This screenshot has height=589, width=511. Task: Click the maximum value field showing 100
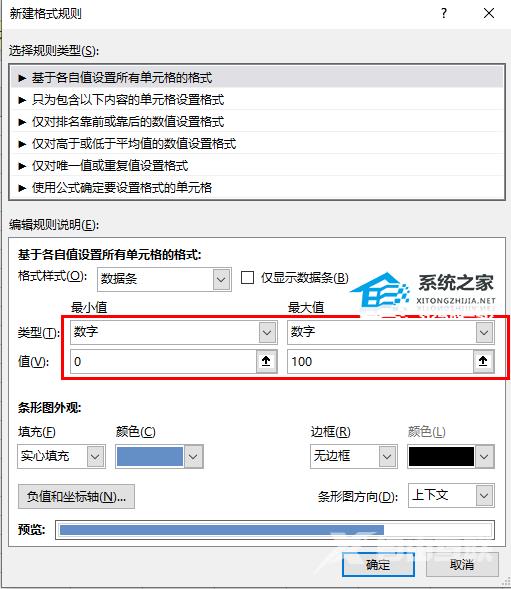[380, 361]
